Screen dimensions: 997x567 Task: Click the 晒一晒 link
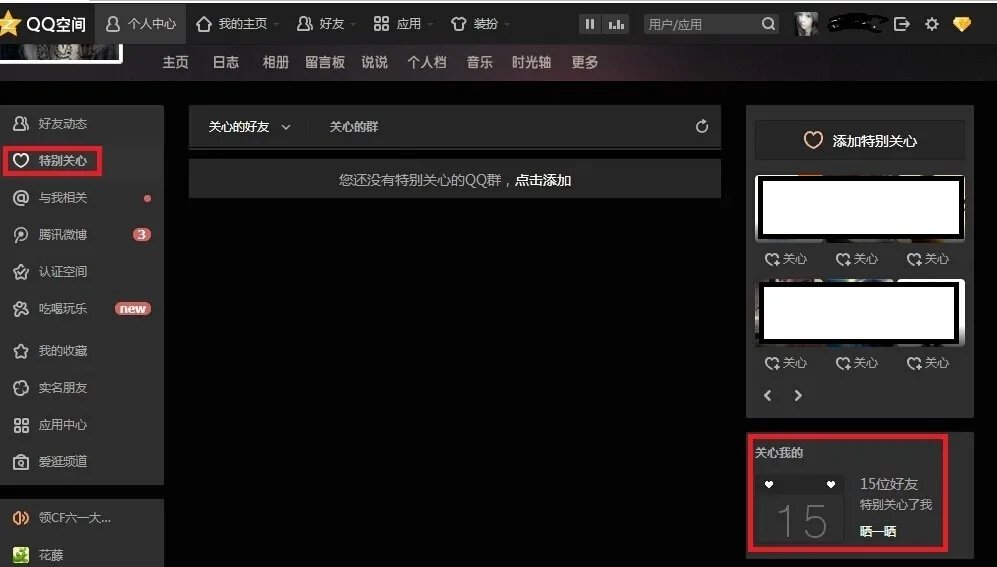pos(877,531)
